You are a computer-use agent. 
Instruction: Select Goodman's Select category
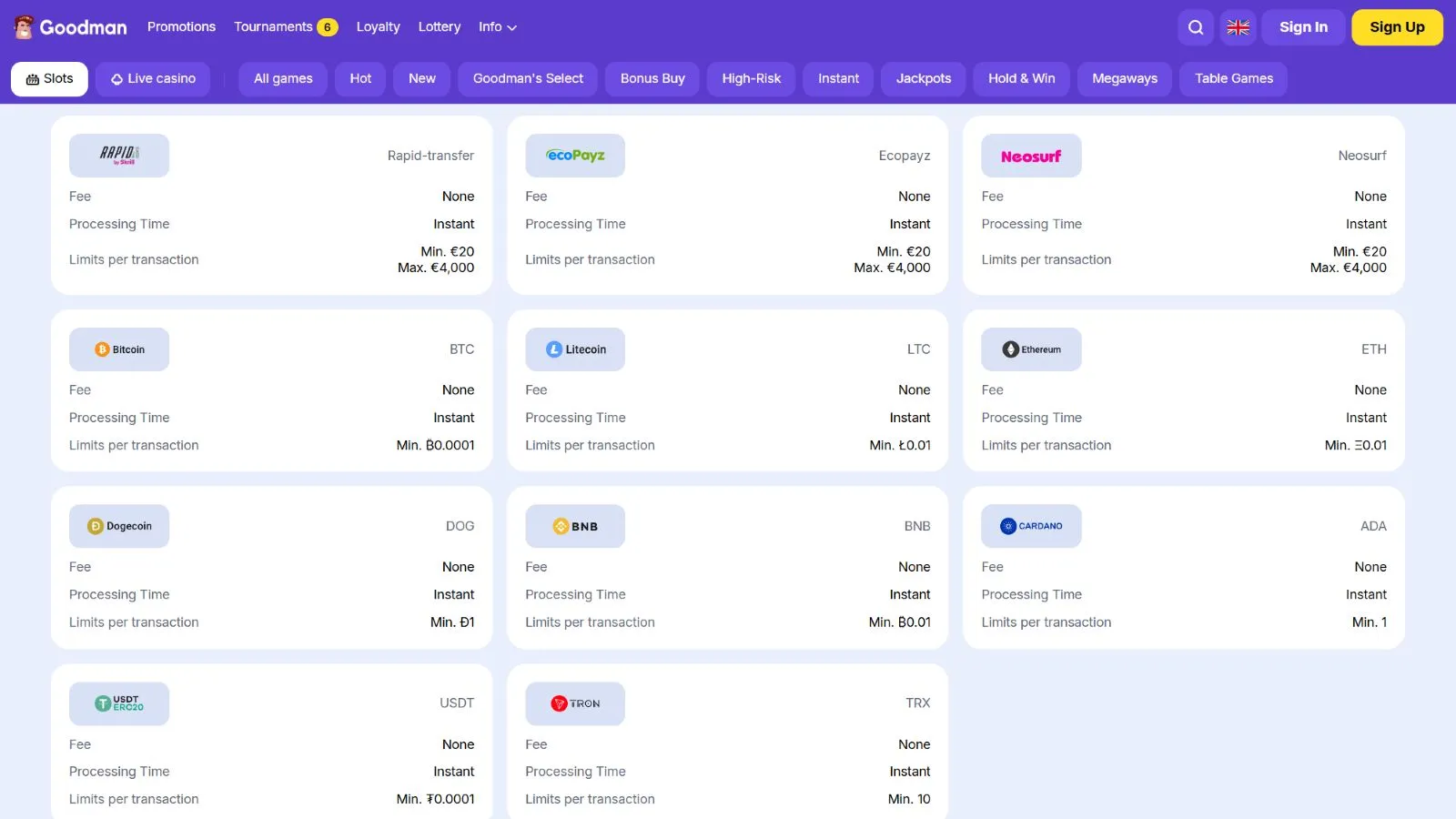pos(528,79)
